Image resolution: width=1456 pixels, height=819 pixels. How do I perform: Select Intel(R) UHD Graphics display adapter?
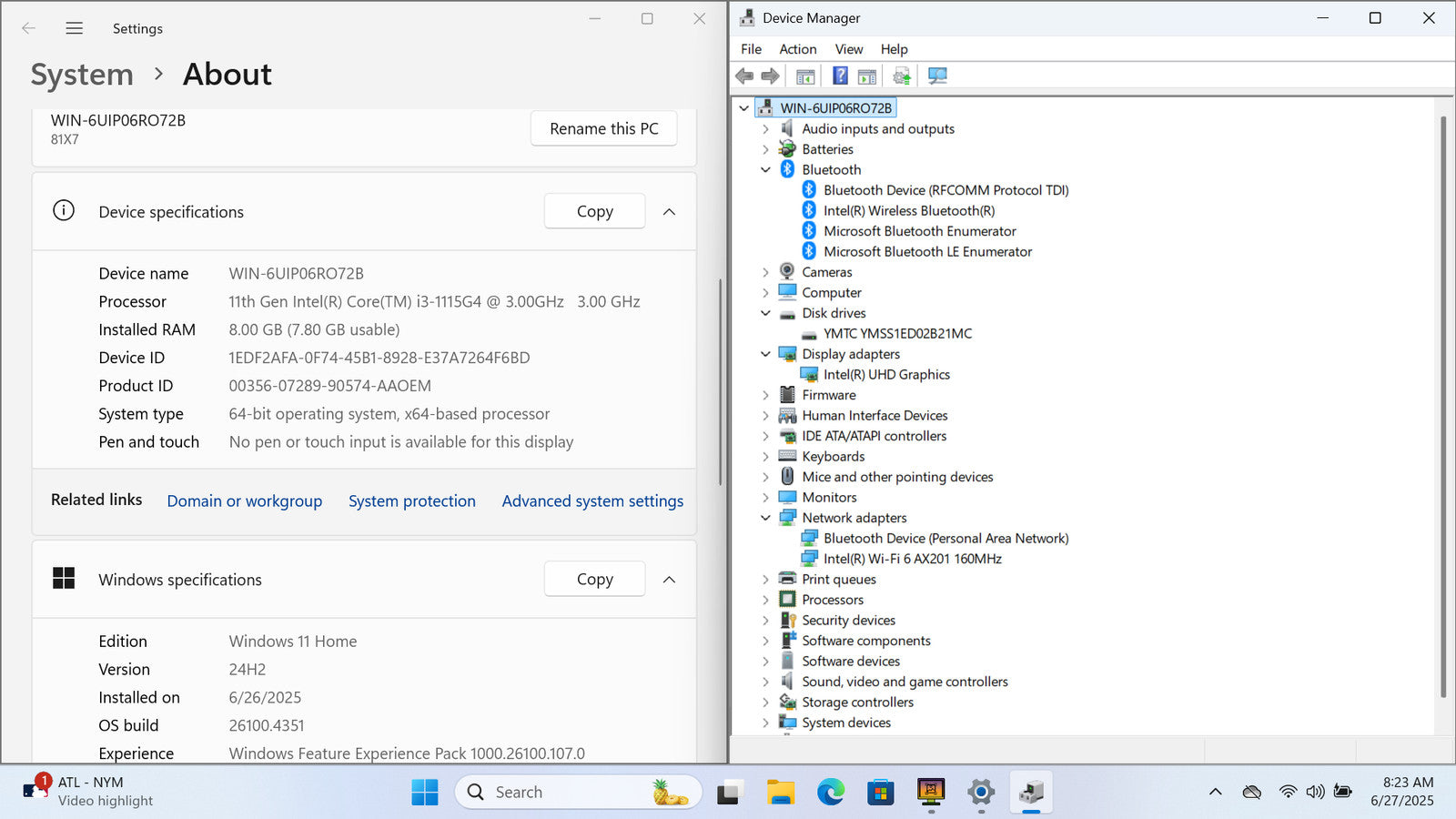[x=886, y=374]
